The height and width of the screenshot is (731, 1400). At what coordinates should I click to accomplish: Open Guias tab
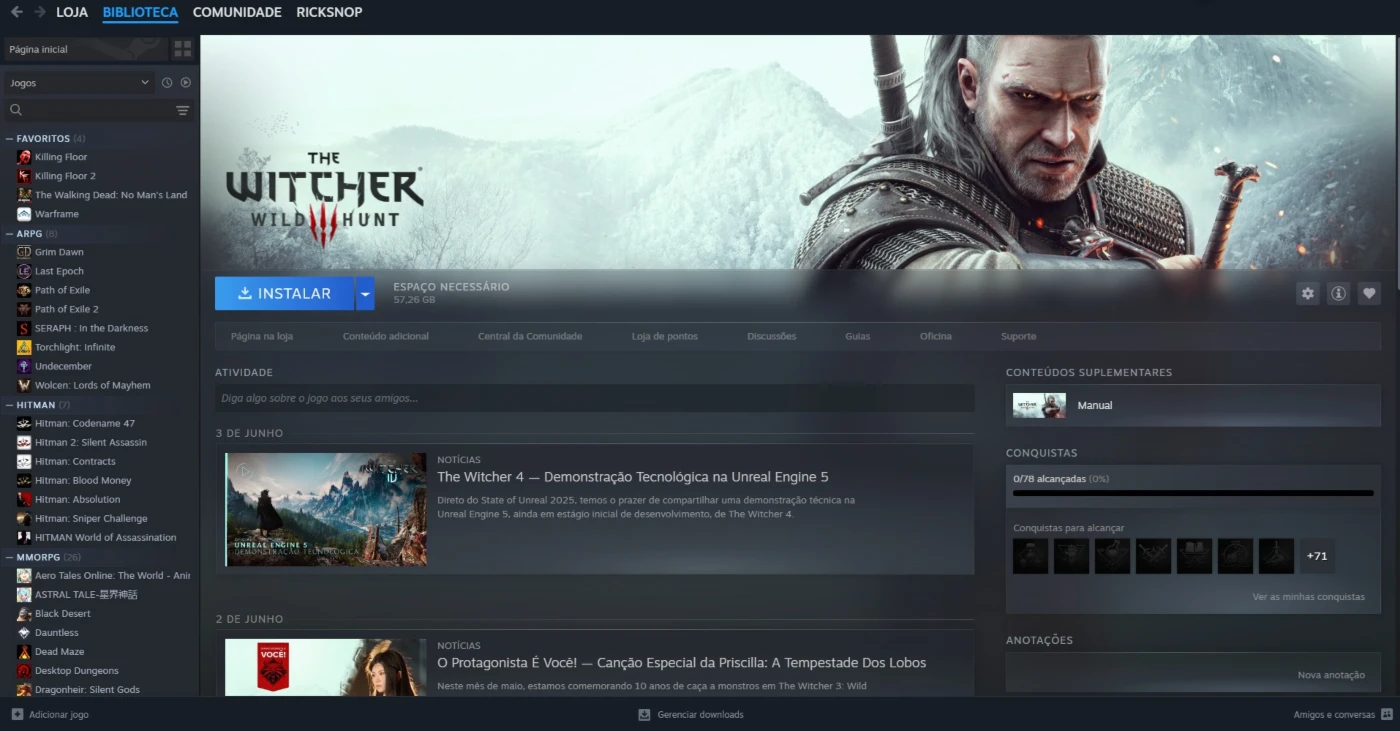(858, 336)
